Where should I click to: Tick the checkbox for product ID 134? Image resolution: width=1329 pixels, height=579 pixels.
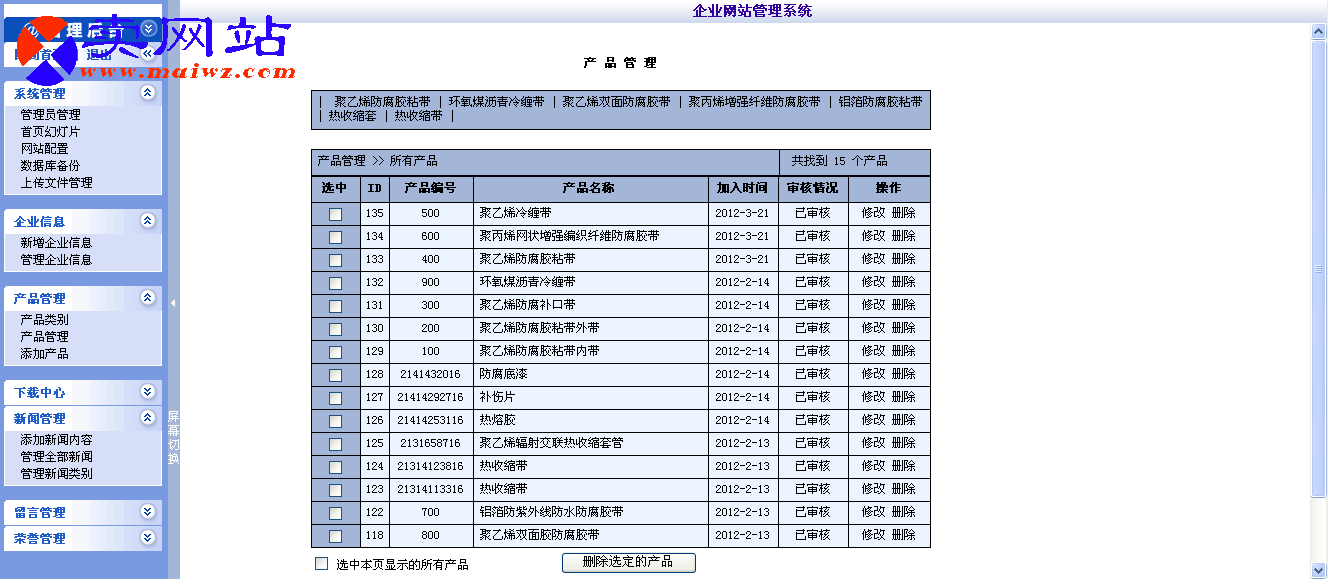[x=336, y=237]
